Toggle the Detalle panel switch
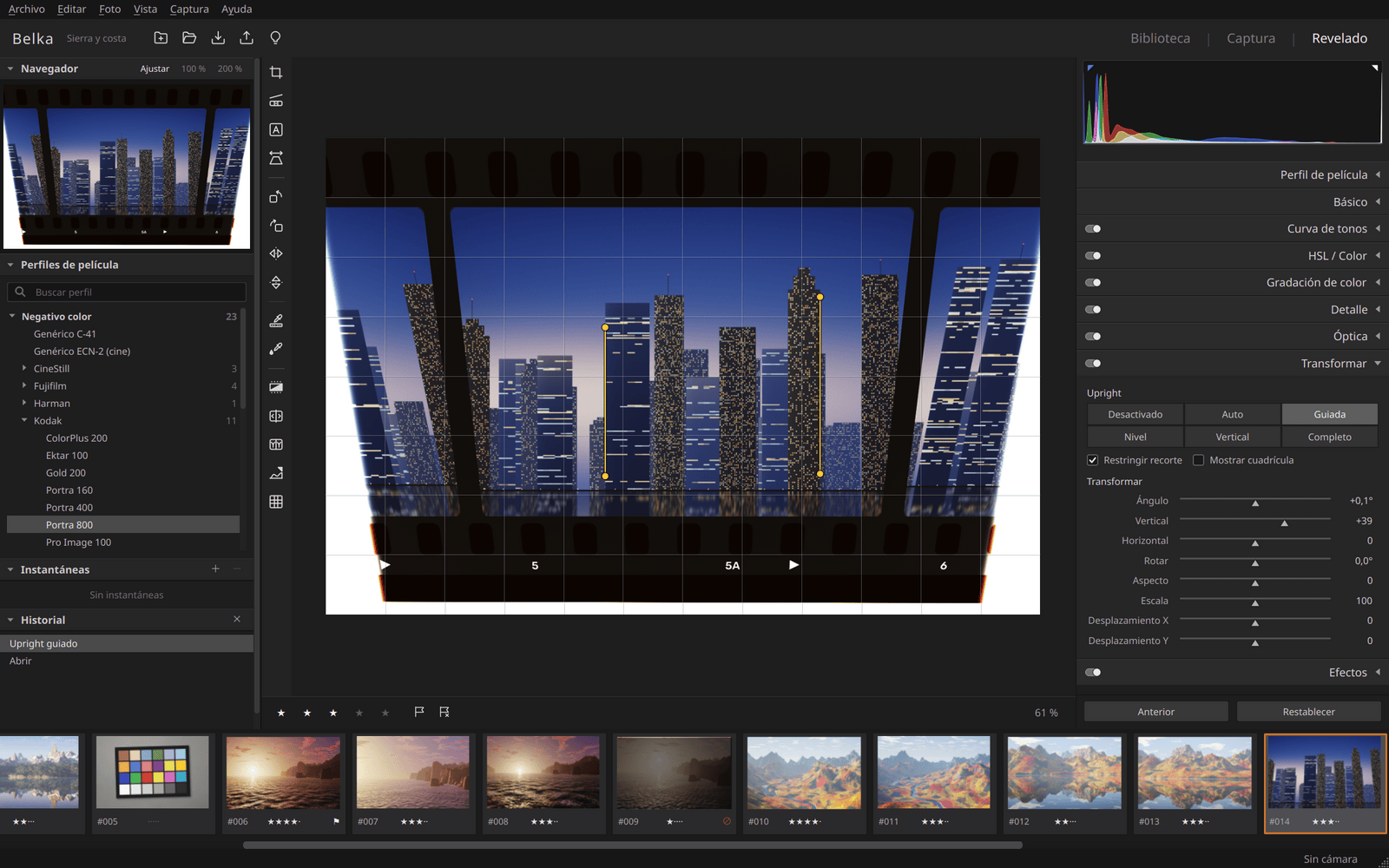 1093,310
